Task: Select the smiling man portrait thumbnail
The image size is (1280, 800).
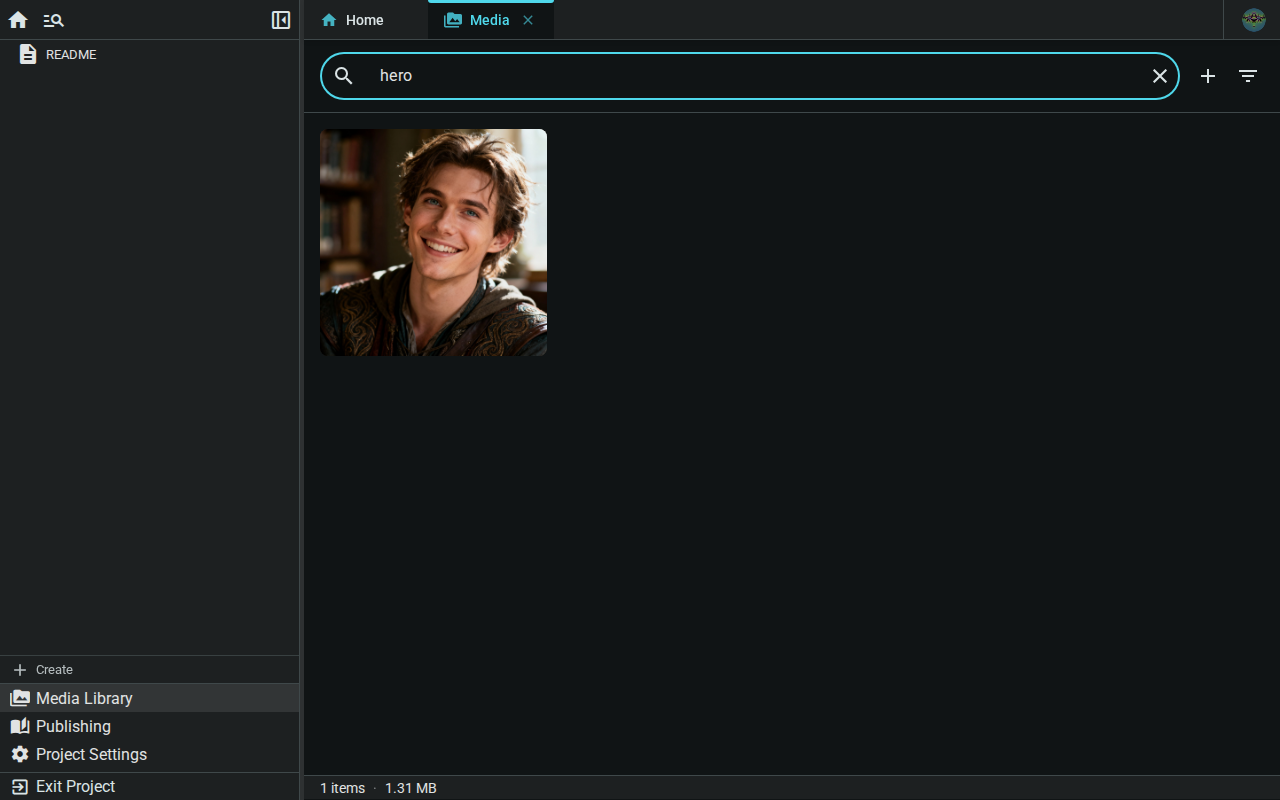Action: (x=433, y=242)
